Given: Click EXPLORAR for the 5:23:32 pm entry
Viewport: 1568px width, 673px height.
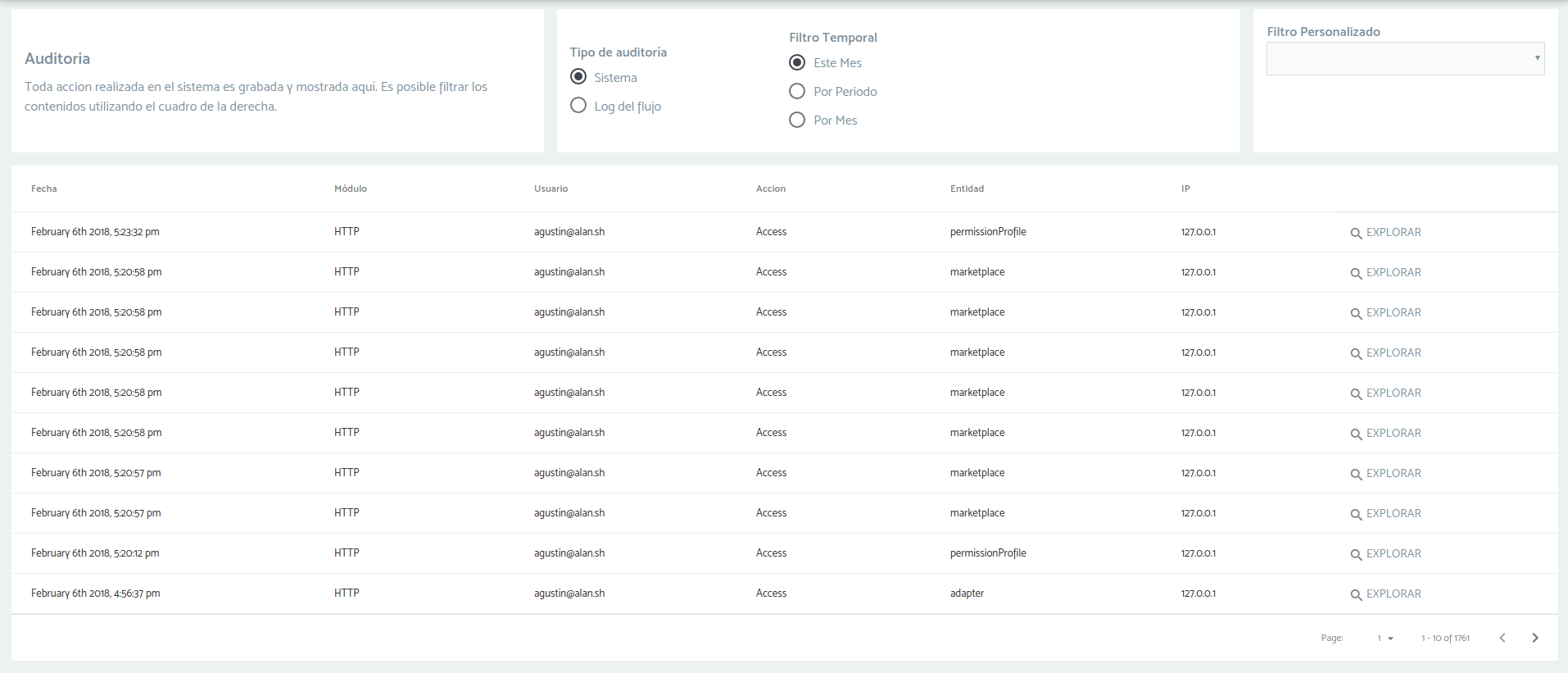Looking at the screenshot, I should click(x=1394, y=232).
